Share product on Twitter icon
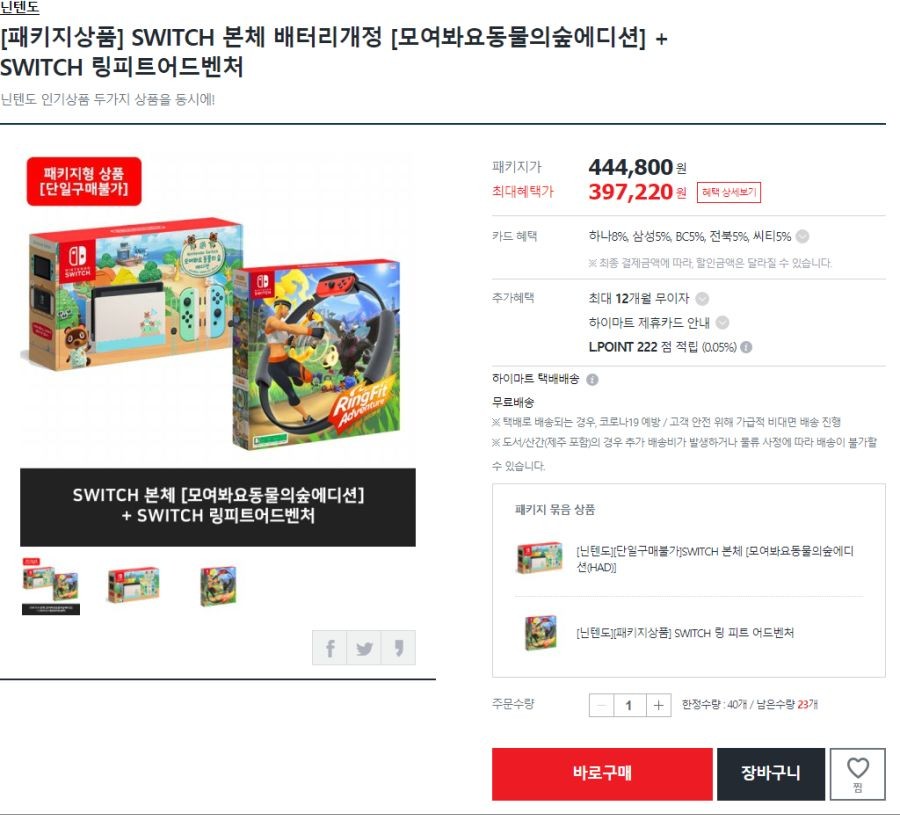900x815 pixels. point(364,648)
